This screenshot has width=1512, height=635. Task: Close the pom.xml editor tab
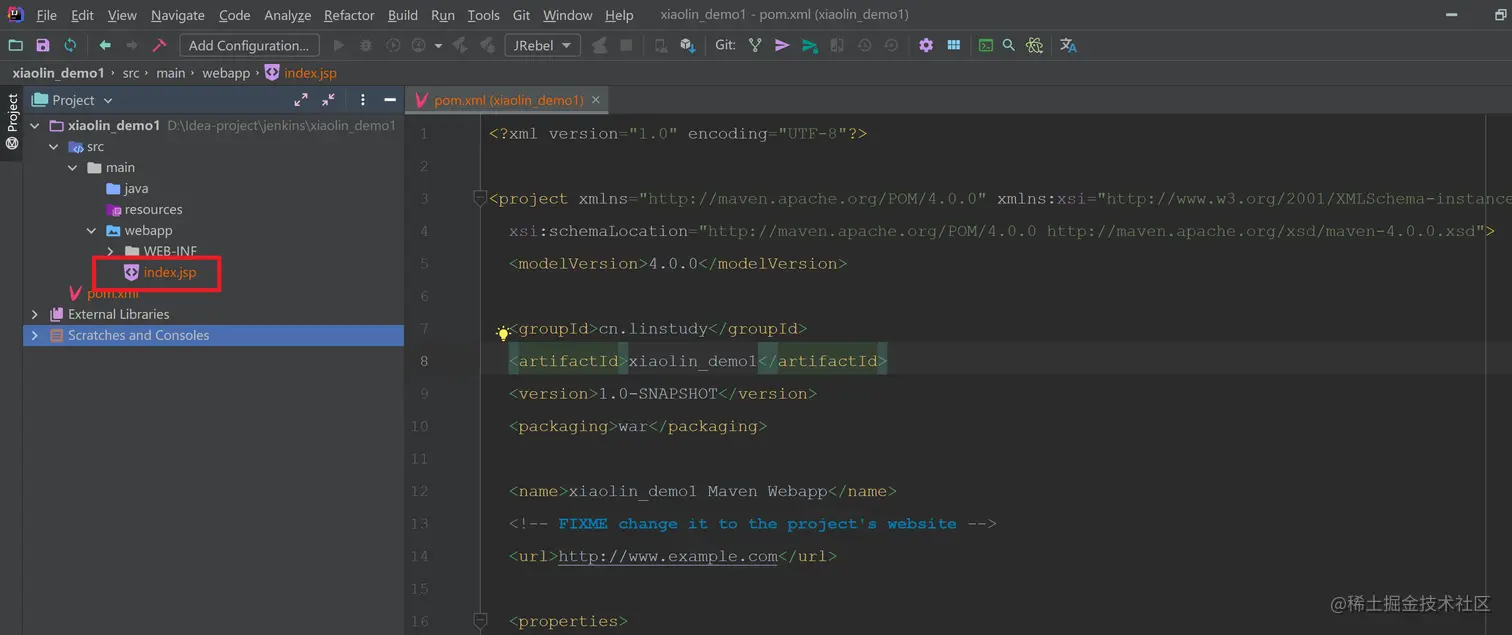point(596,100)
